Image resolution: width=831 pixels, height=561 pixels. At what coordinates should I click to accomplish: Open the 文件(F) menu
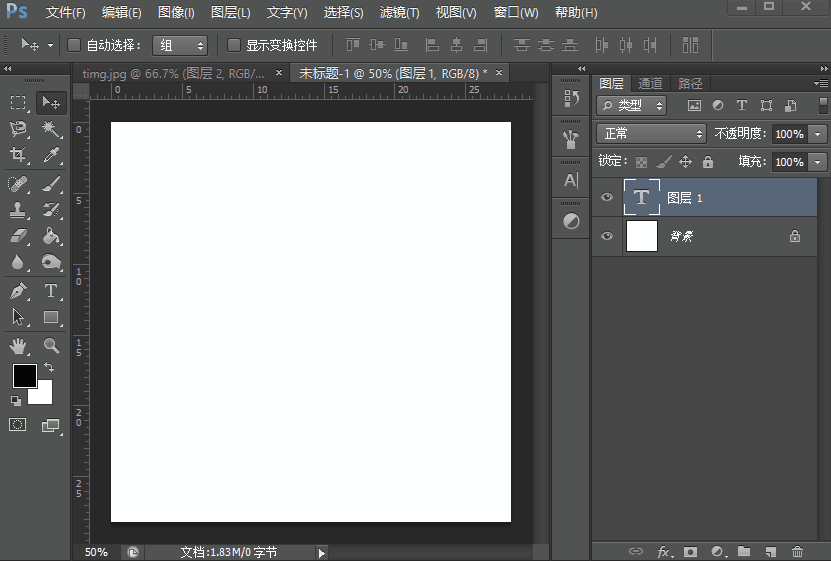(65, 12)
